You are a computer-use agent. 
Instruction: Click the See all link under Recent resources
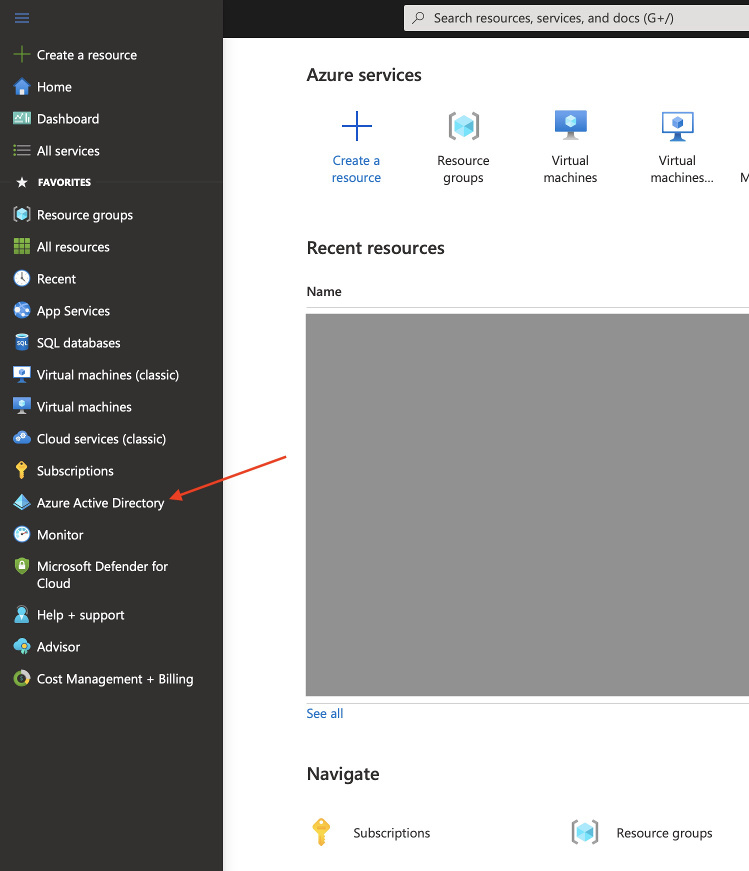[325, 713]
